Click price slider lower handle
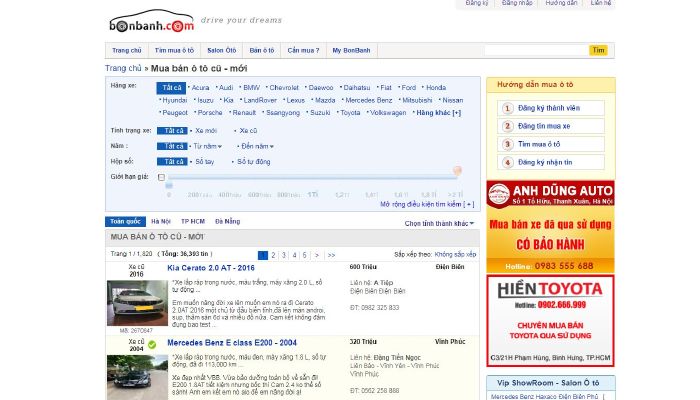 [x=169, y=185]
